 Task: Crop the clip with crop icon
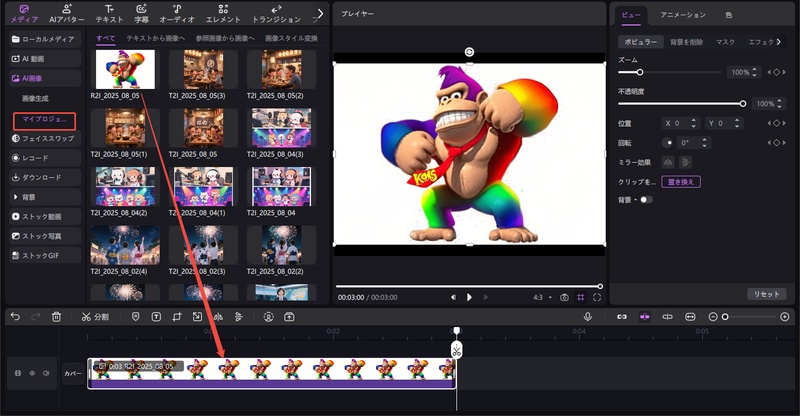coord(177,317)
